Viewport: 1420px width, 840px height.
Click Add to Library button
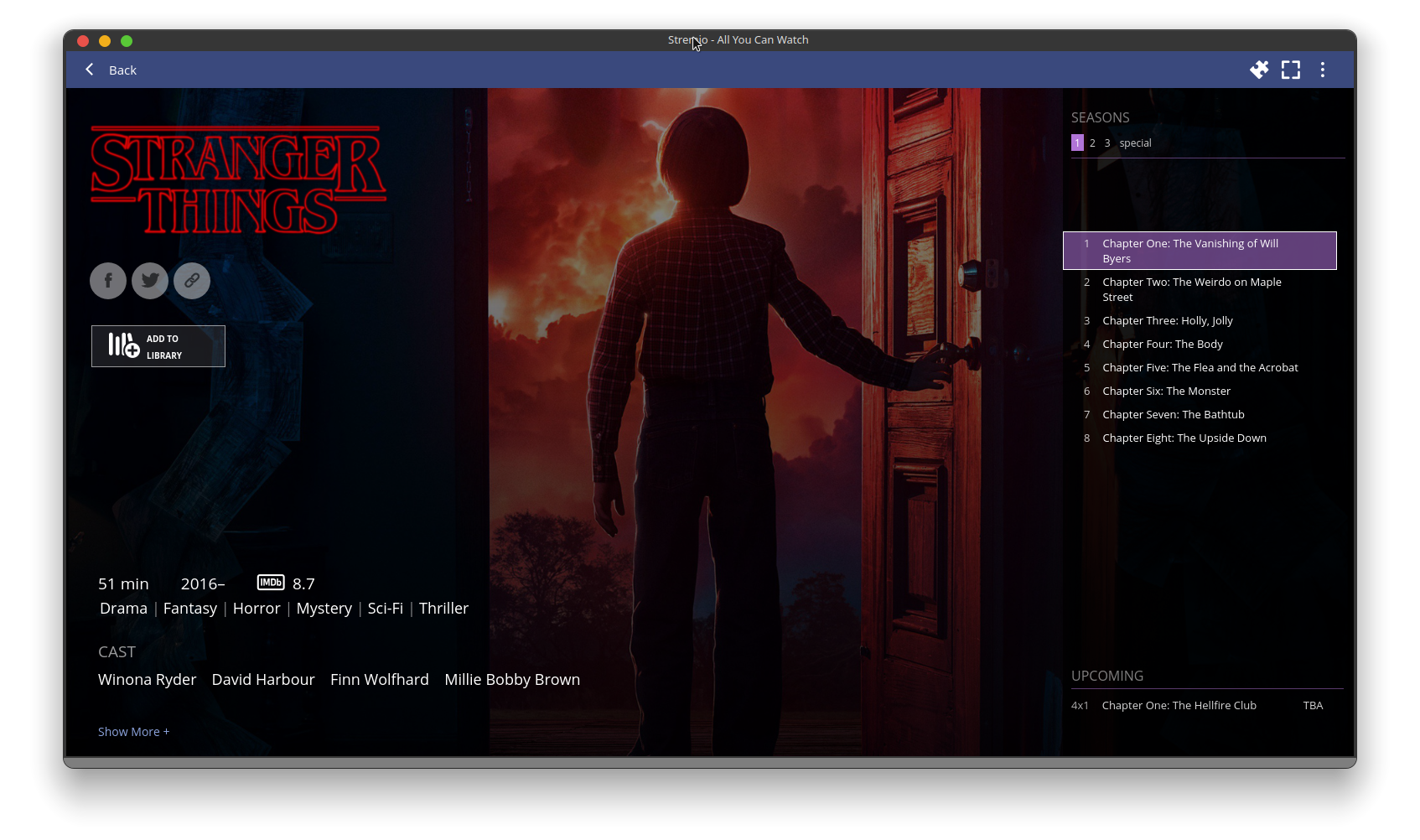pos(158,346)
